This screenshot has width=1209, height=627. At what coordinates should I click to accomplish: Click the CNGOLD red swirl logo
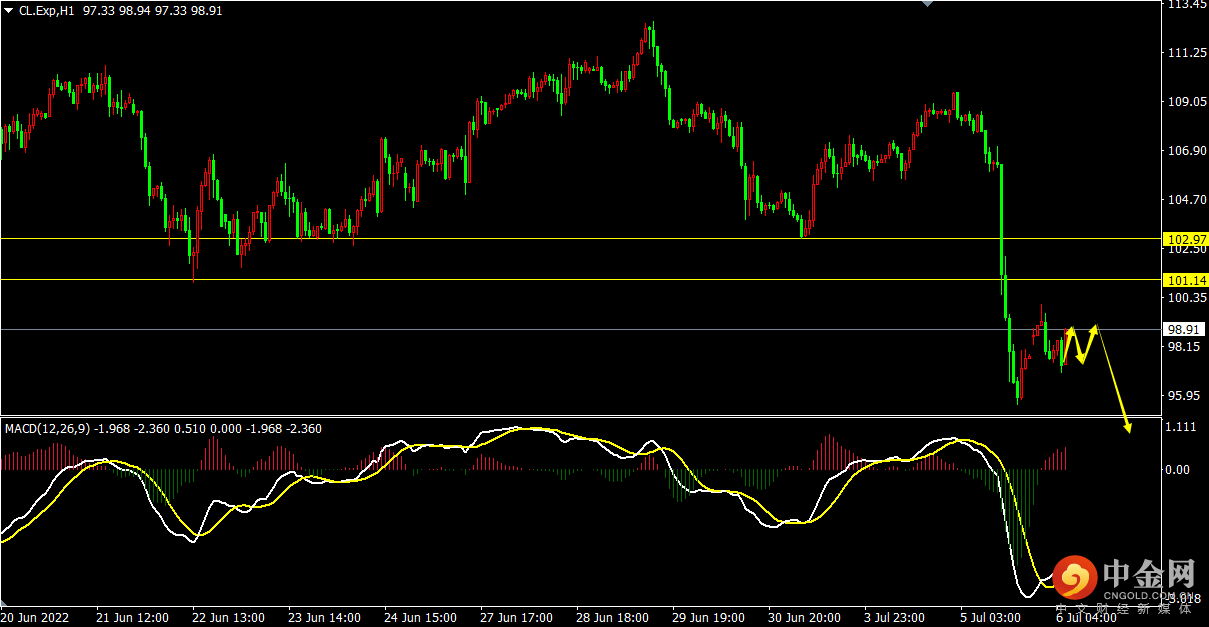(1076, 576)
